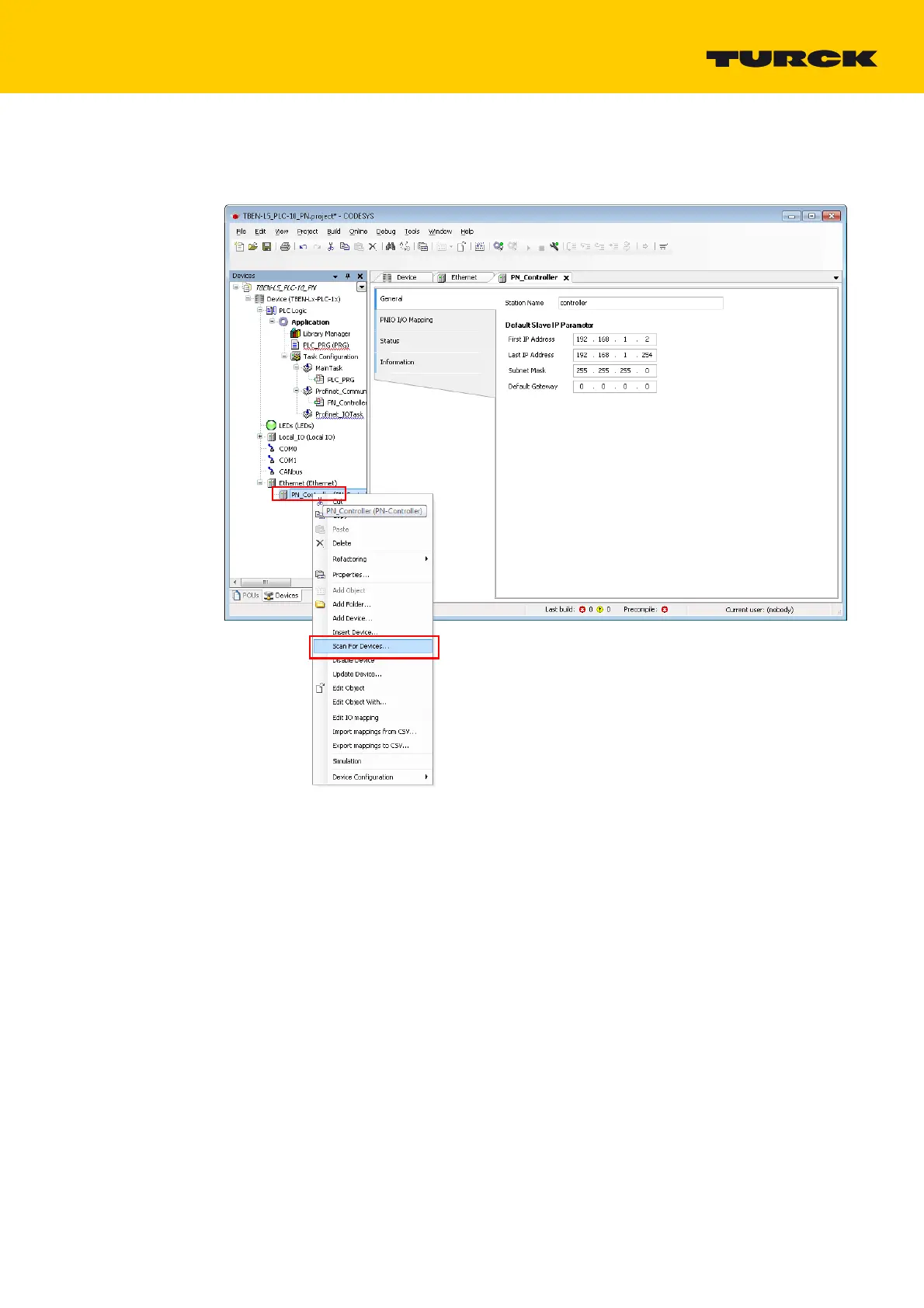Click the Application sphere icon in tree

pyautogui.click(x=283, y=322)
